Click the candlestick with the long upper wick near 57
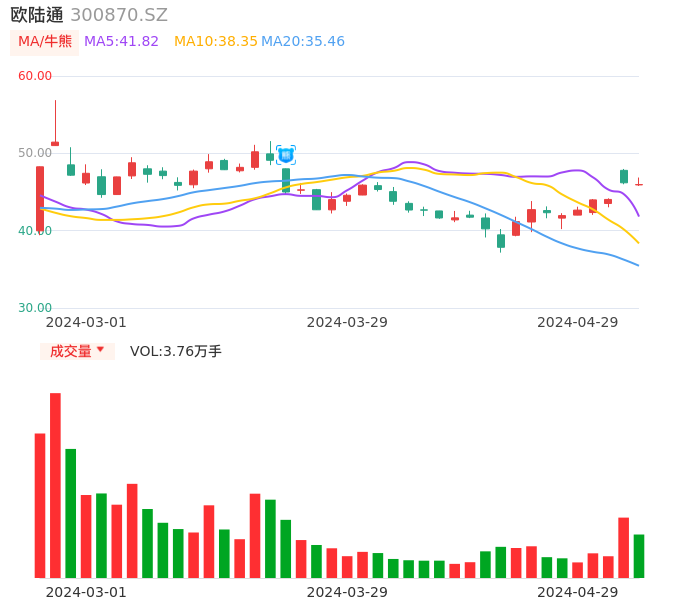This screenshot has height=606, width=686. (x=55, y=123)
